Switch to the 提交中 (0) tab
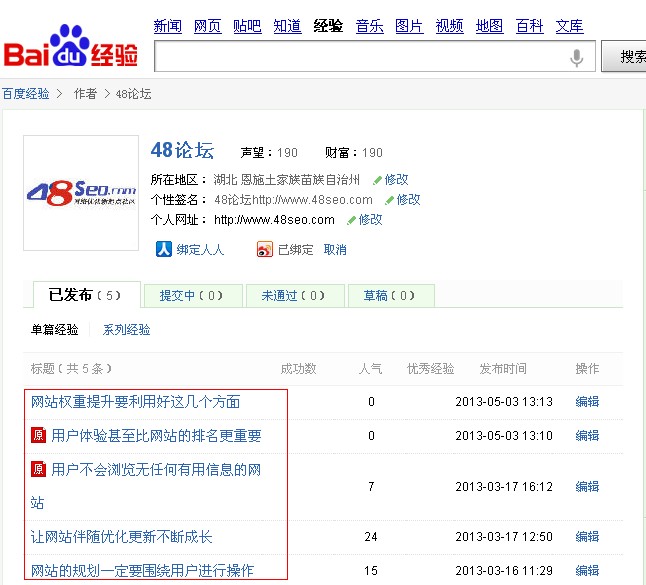The width and height of the screenshot is (646, 585). click(x=193, y=296)
